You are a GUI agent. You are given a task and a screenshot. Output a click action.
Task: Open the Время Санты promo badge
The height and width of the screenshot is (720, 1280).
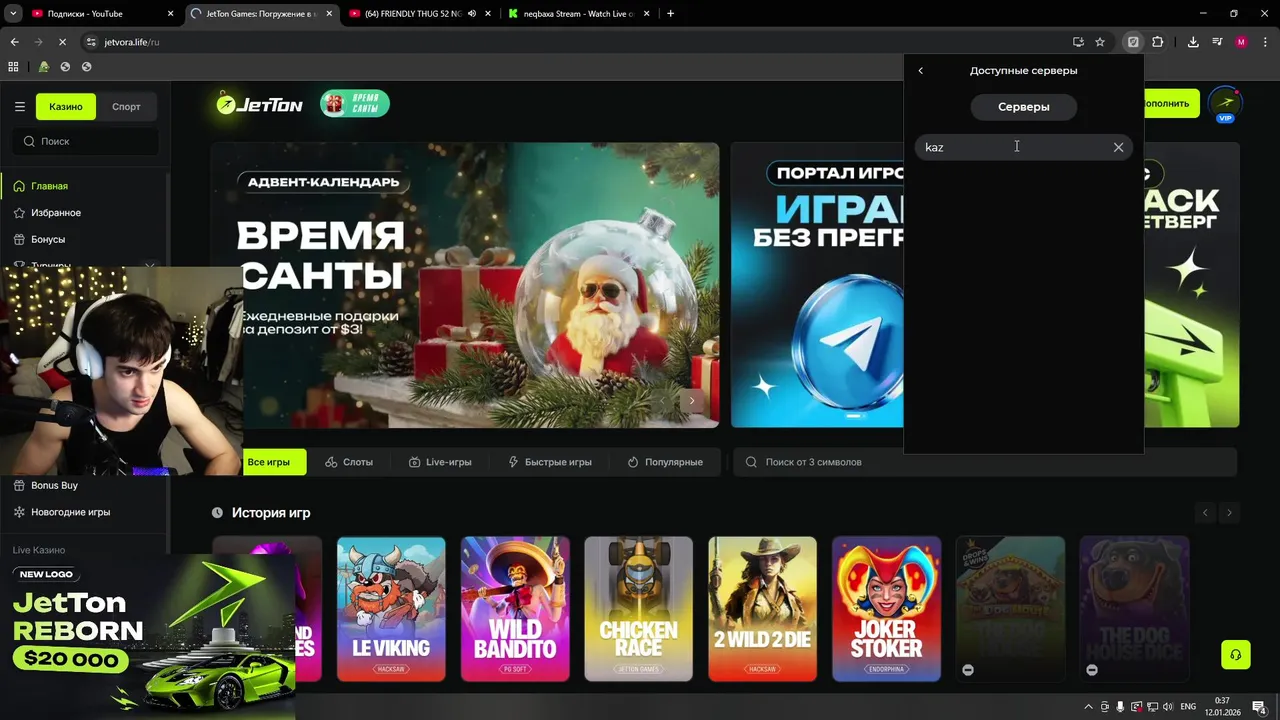point(355,104)
